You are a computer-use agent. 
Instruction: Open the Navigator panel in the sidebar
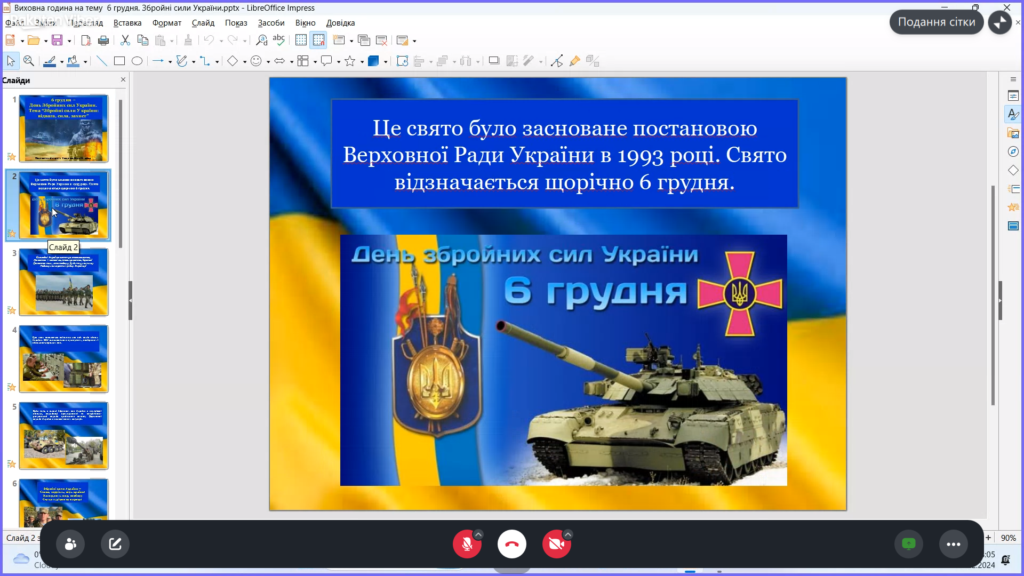click(x=1012, y=151)
